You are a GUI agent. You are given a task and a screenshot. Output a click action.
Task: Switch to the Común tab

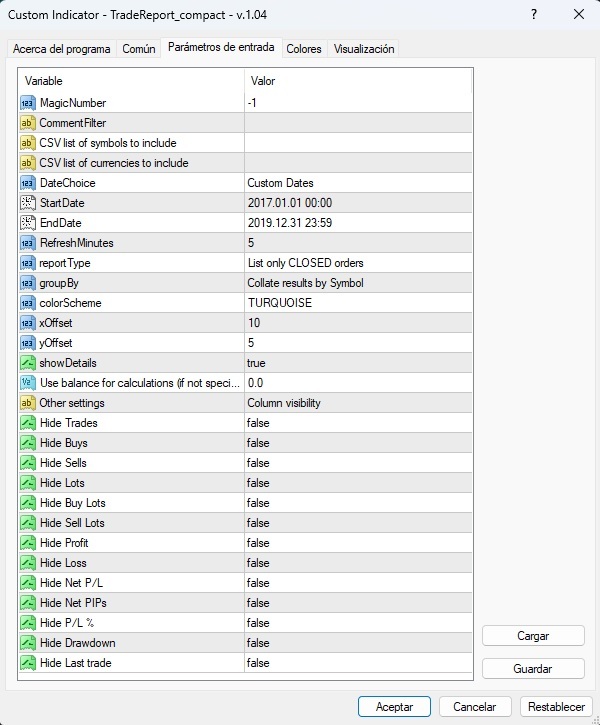click(x=139, y=49)
